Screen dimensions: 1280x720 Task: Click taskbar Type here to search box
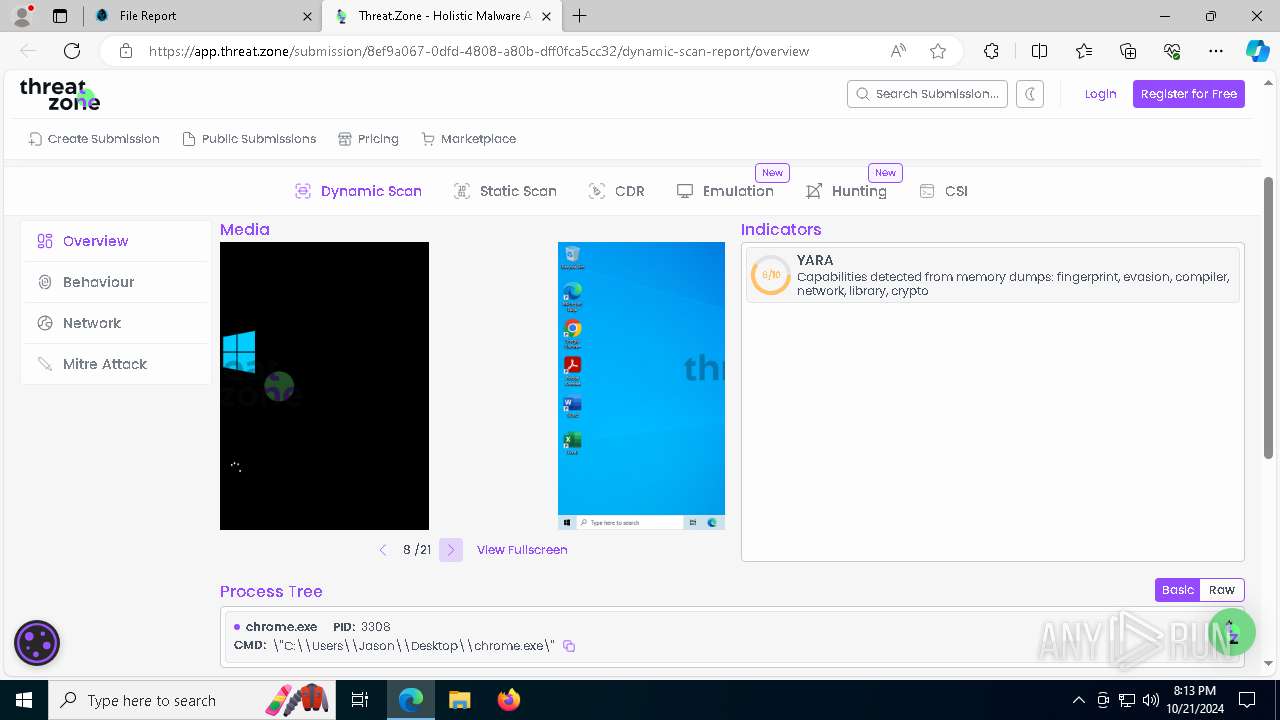coord(190,700)
